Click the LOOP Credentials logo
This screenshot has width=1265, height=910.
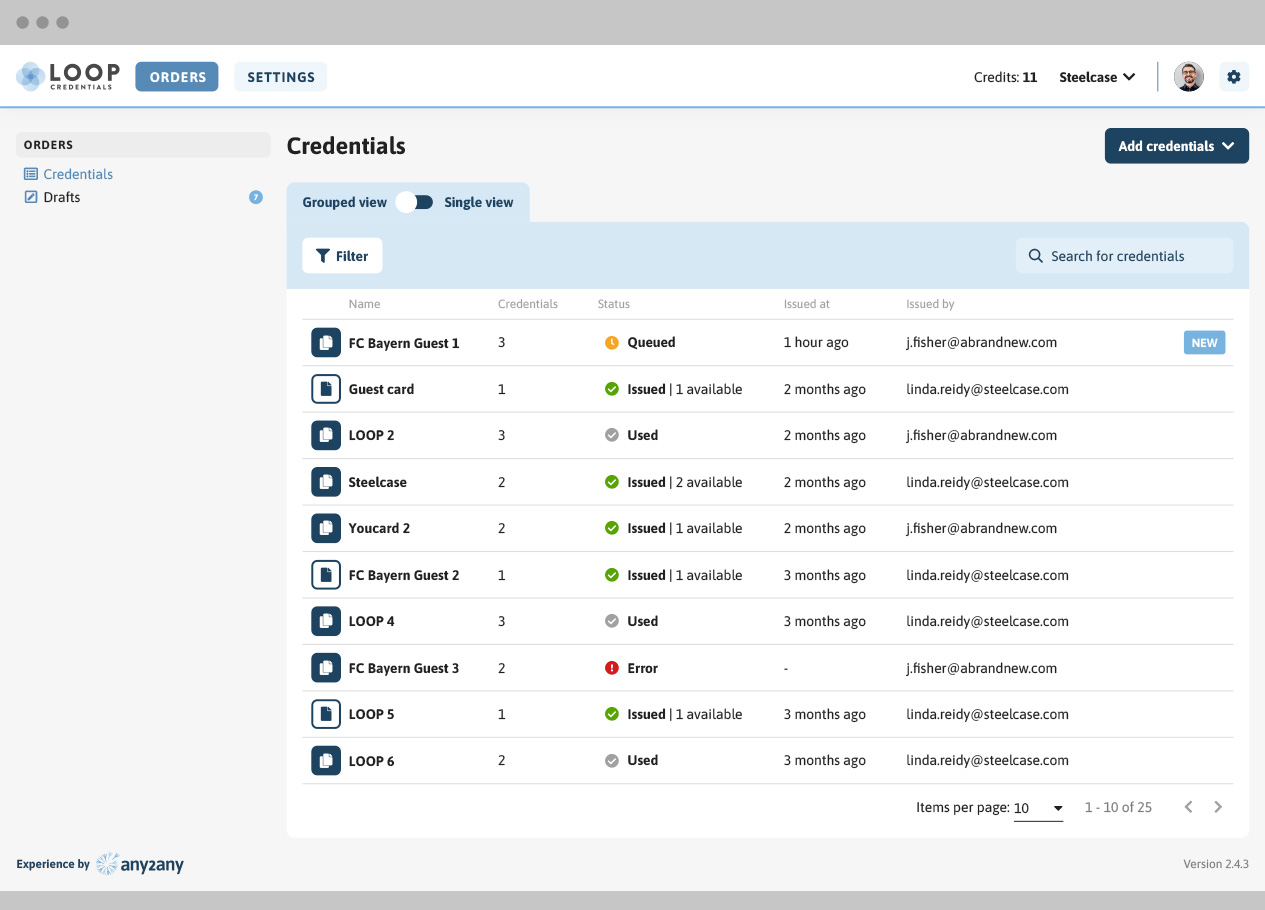click(x=68, y=77)
